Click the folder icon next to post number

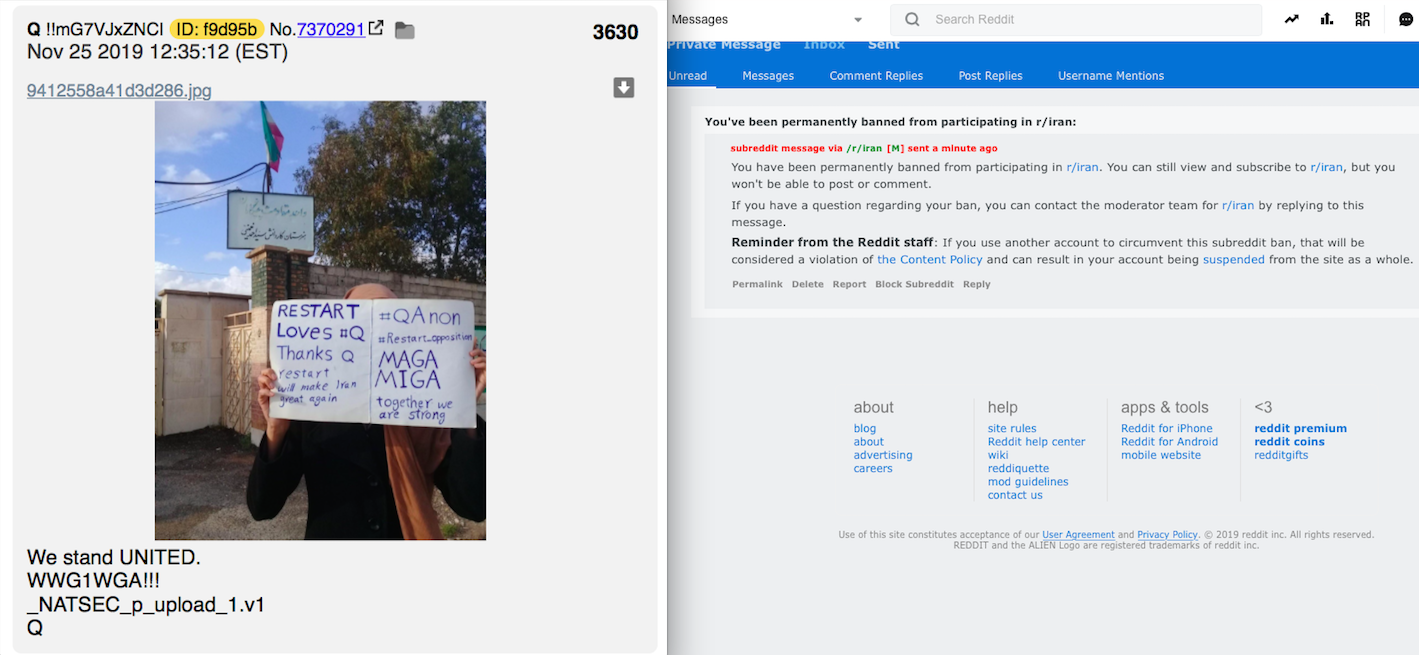pyautogui.click(x=404, y=30)
